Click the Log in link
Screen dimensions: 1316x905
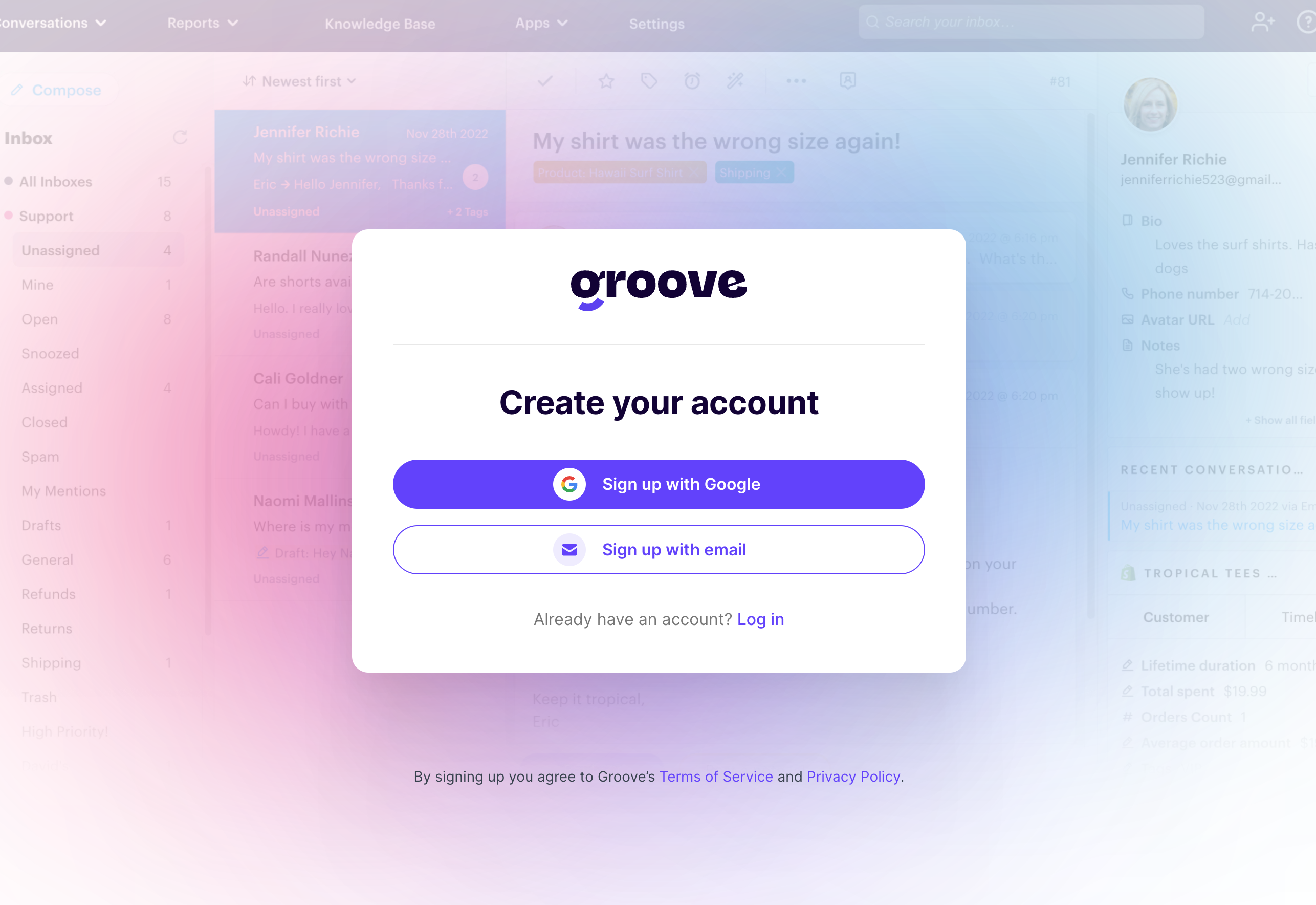[761, 618]
